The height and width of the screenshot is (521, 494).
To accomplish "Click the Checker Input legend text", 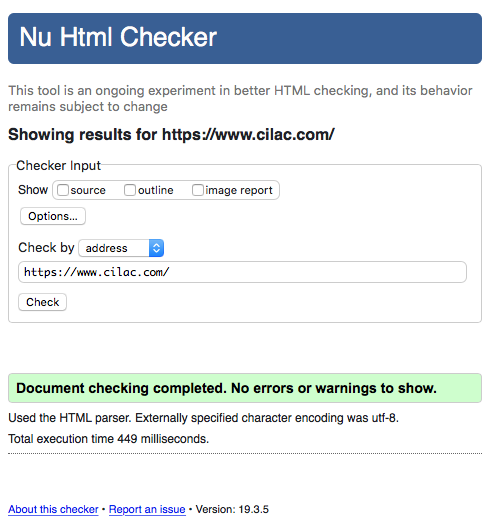I will tap(58, 166).
